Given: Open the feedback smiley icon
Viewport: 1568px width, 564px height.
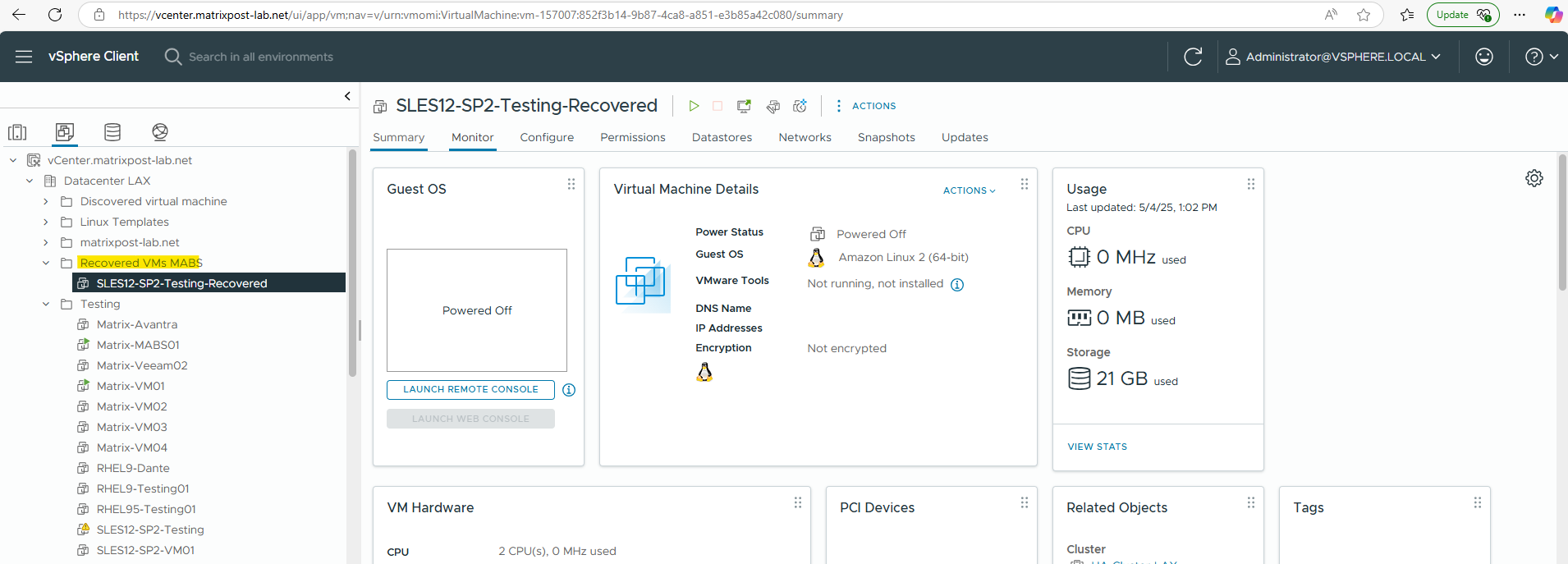Looking at the screenshot, I should coord(1484,57).
